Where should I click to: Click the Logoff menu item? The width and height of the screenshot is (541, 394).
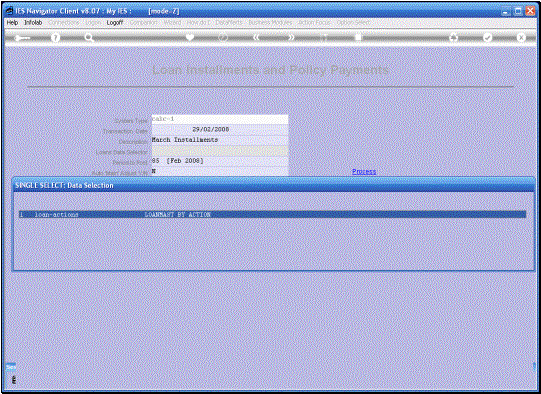[x=115, y=22]
